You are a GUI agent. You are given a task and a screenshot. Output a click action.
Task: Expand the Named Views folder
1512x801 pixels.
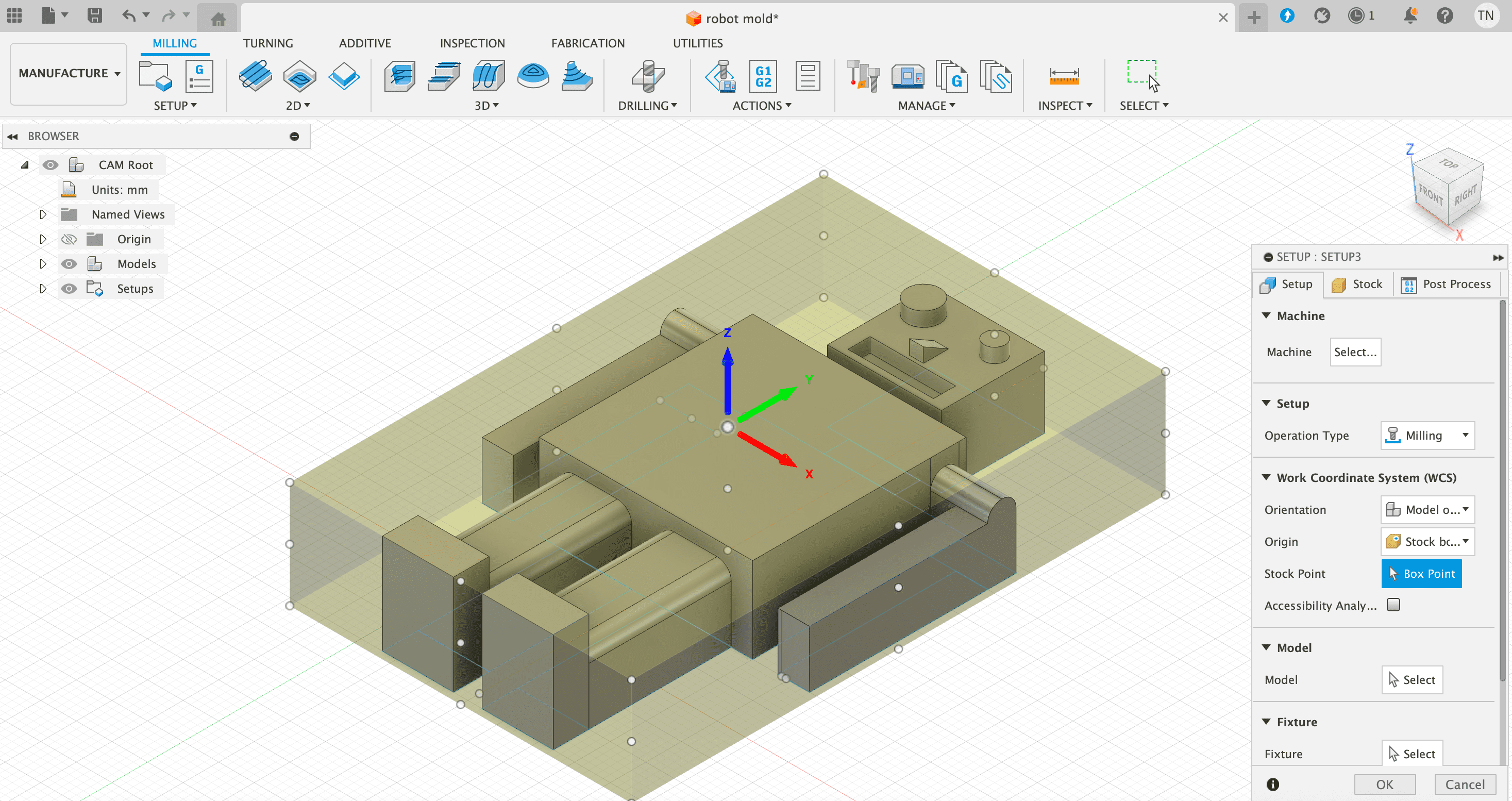coord(42,214)
